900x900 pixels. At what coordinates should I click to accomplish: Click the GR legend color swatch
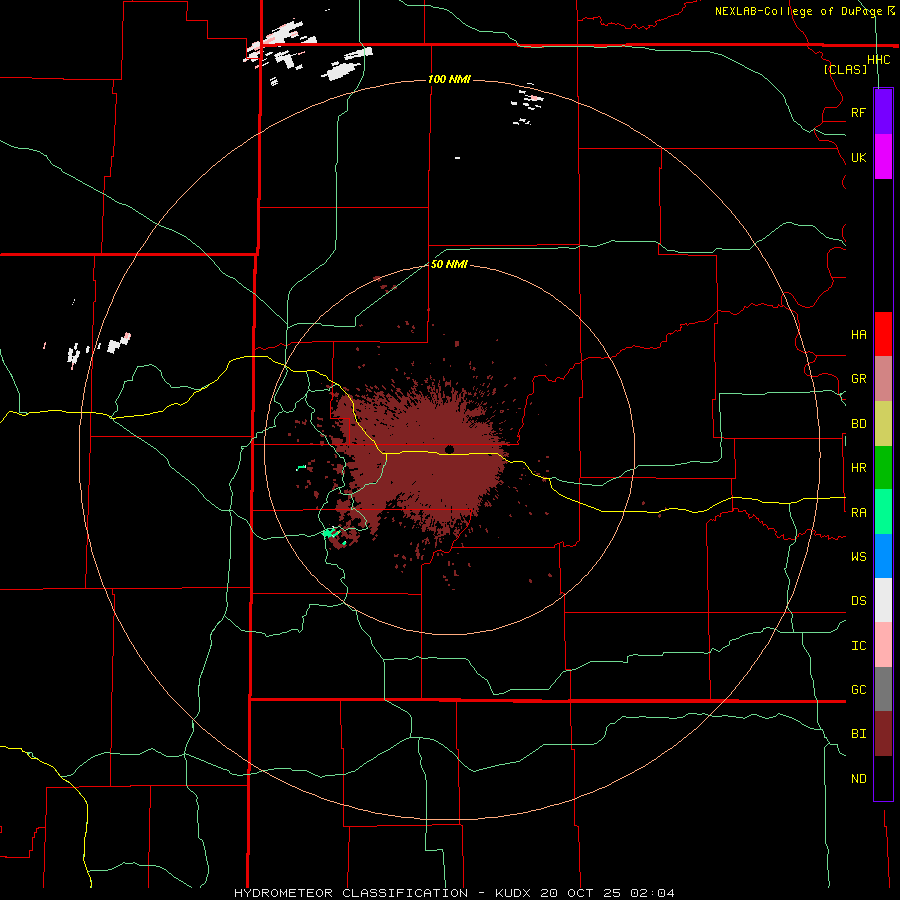pyautogui.click(x=883, y=378)
